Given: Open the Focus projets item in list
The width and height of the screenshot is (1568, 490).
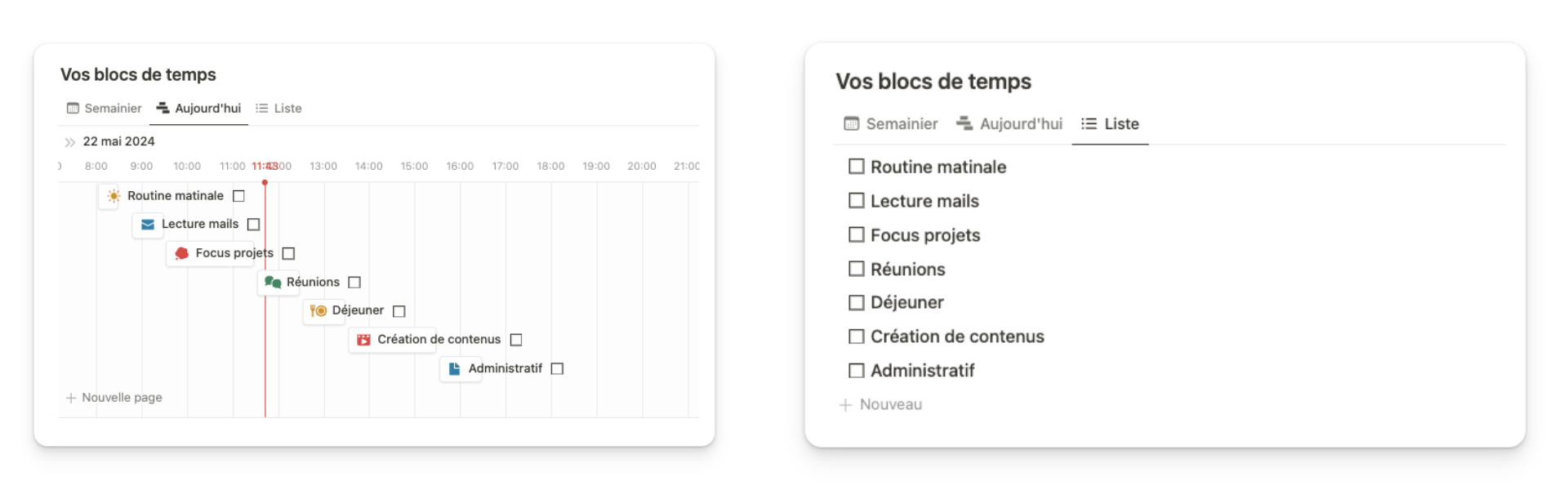Looking at the screenshot, I should (x=924, y=235).
